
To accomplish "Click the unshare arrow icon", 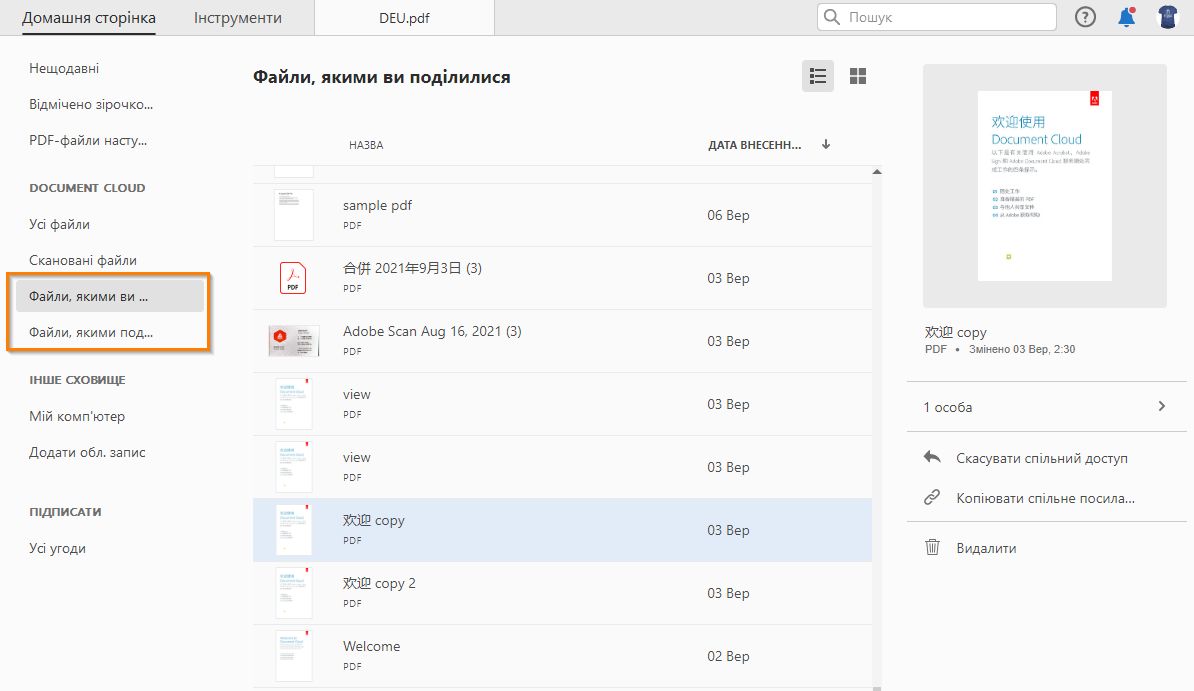I will pyautogui.click(x=932, y=457).
